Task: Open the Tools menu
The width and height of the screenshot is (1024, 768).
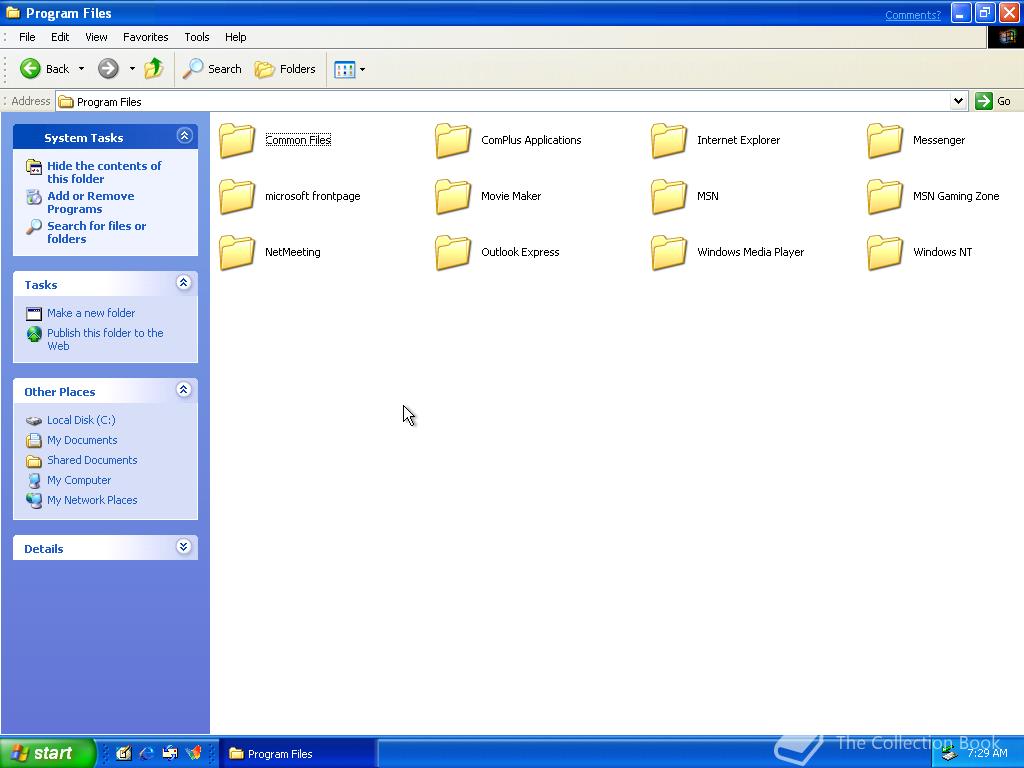Action: (197, 37)
